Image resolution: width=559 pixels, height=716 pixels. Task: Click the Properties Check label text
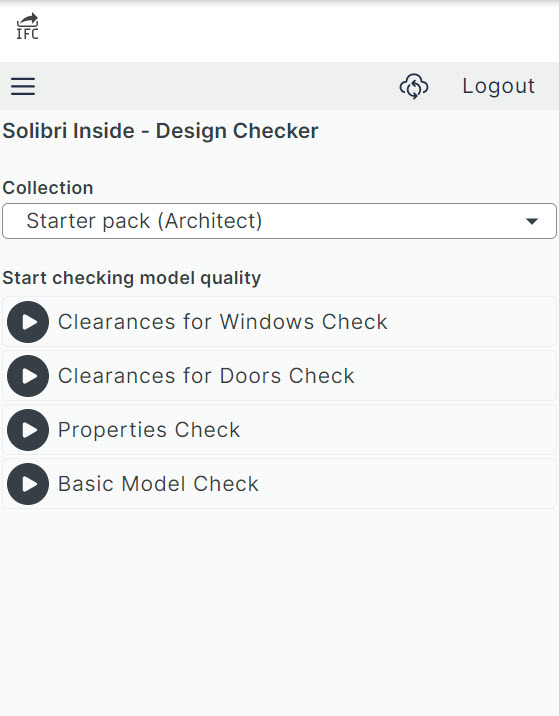coord(149,430)
